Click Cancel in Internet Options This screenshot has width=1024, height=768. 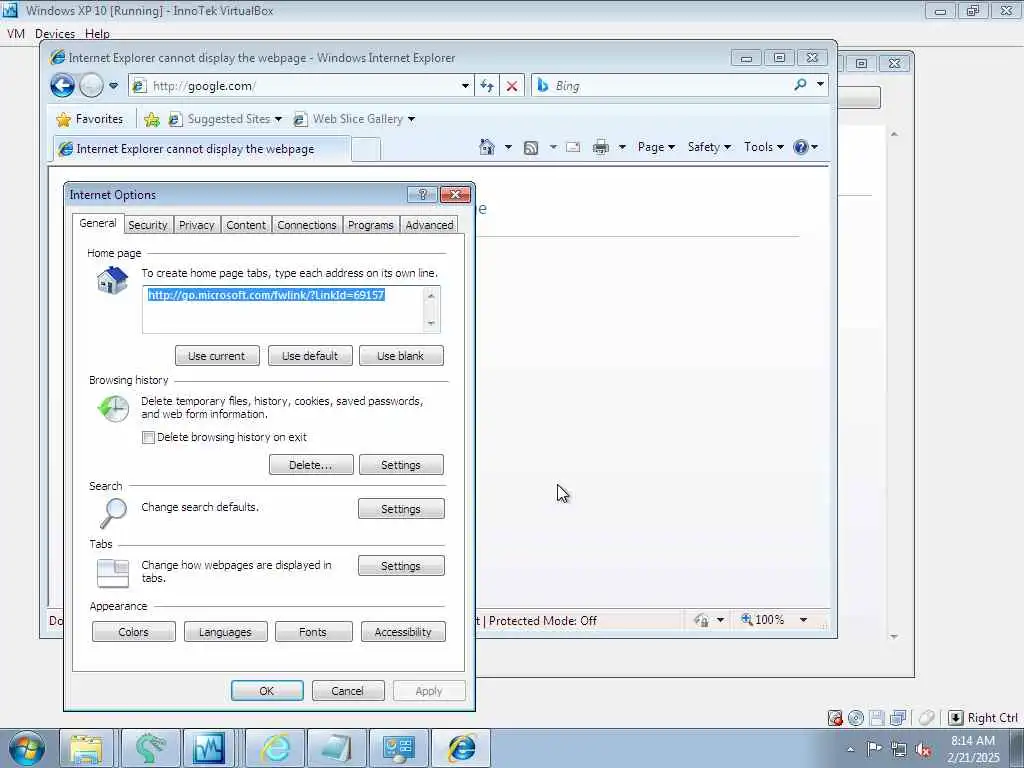[x=347, y=691]
